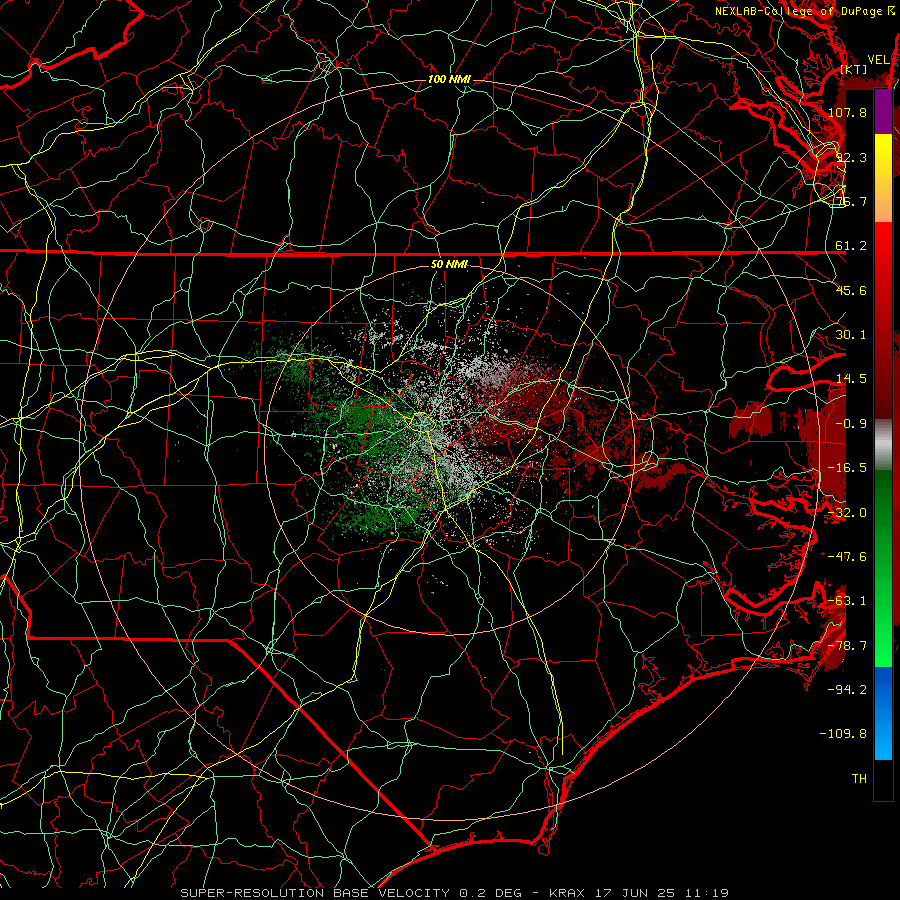Click the Super-Resolution Base Velocity caption
Screen dimensions: 900x900
455,893
